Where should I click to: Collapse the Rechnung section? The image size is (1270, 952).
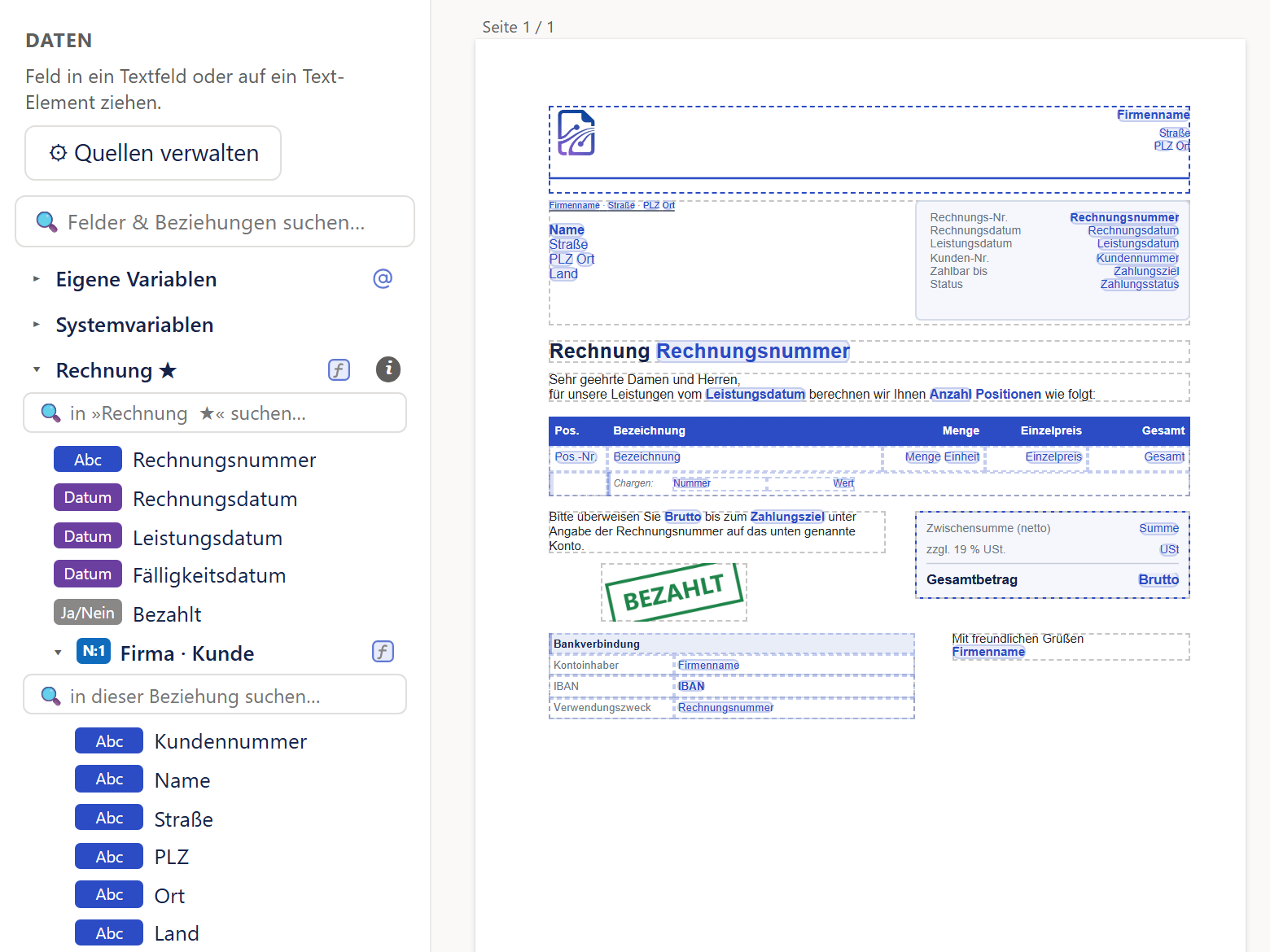[37, 370]
